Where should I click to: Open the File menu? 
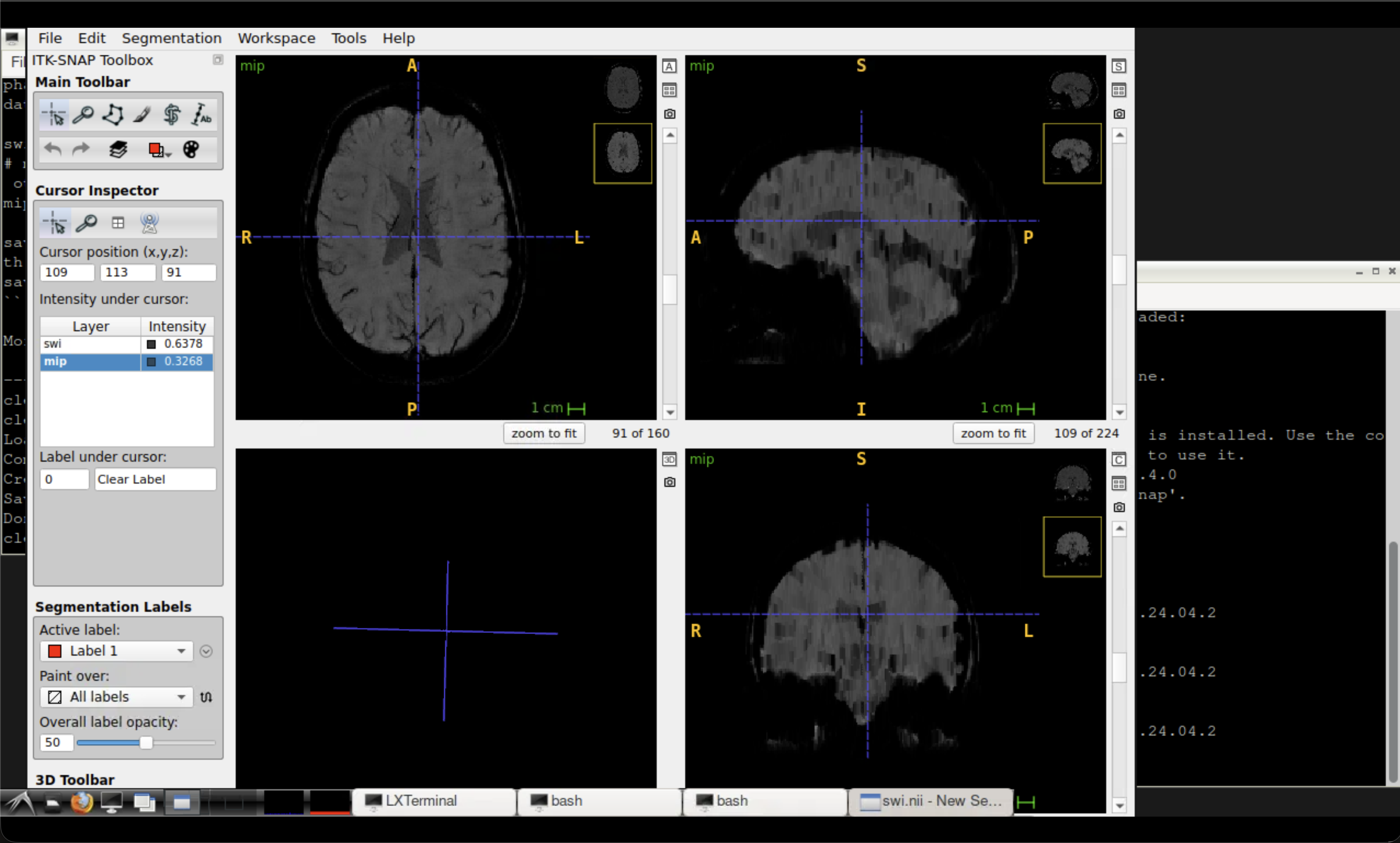[50, 38]
